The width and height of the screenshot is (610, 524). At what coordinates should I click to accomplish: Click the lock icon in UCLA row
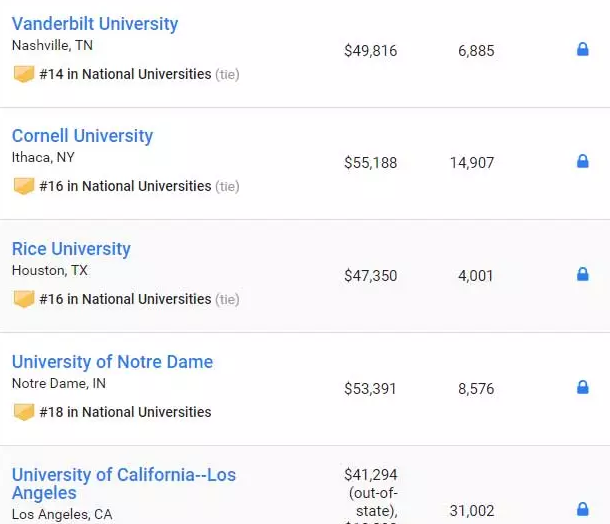pos(583,509)
